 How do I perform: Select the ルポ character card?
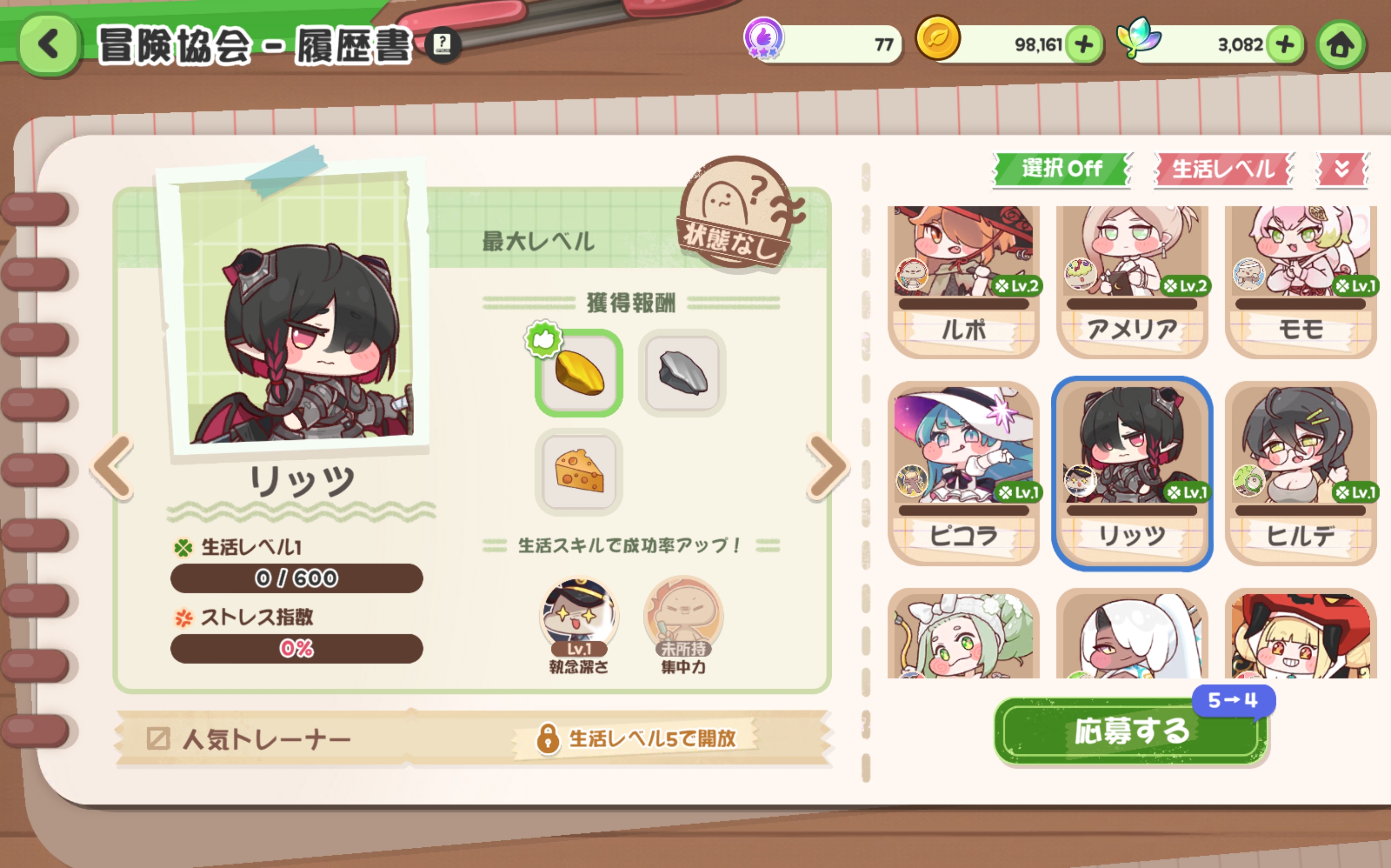tap(963, 281)
